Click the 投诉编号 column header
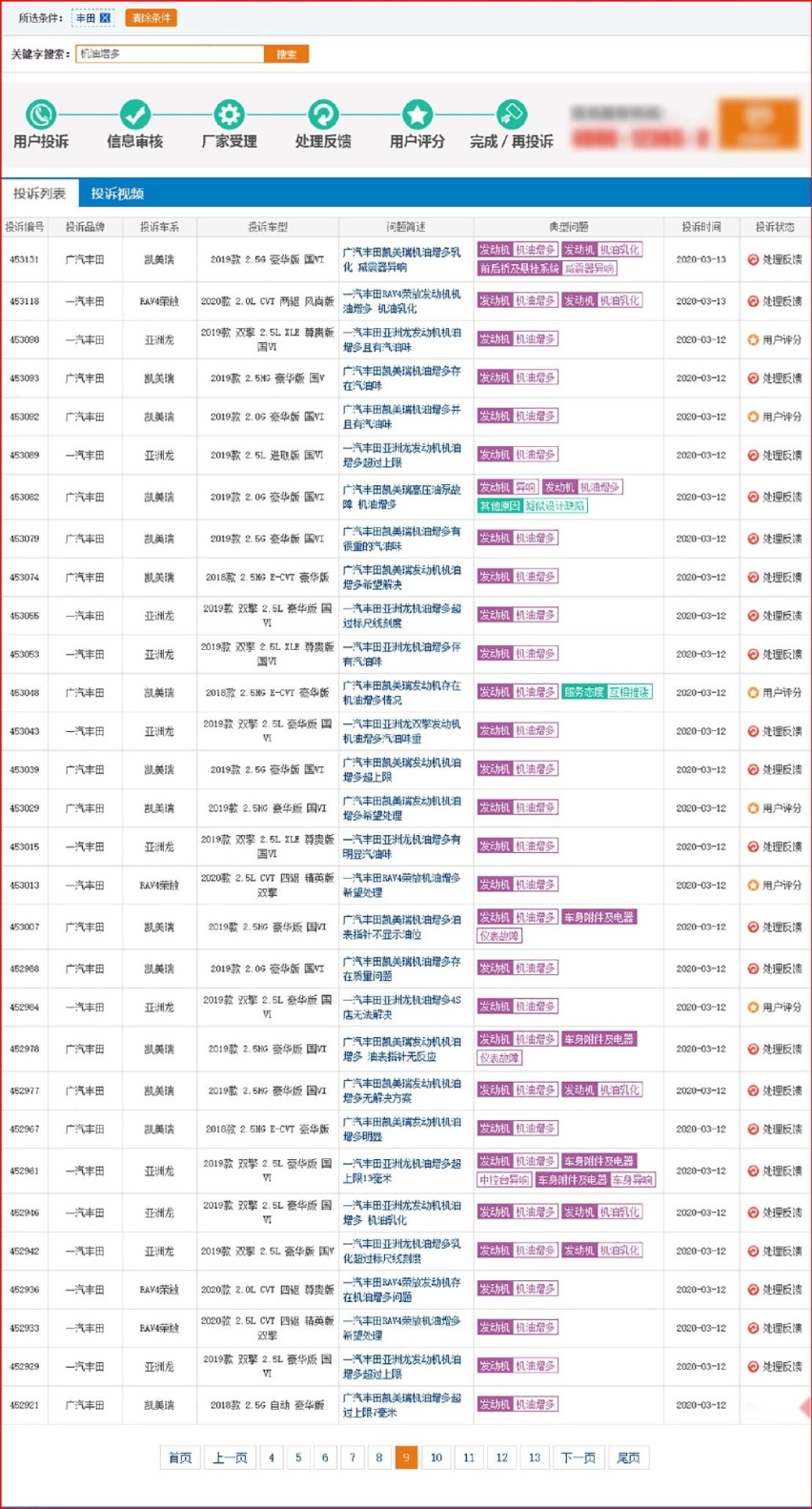The image size is (812, 1509). [25, 227]
